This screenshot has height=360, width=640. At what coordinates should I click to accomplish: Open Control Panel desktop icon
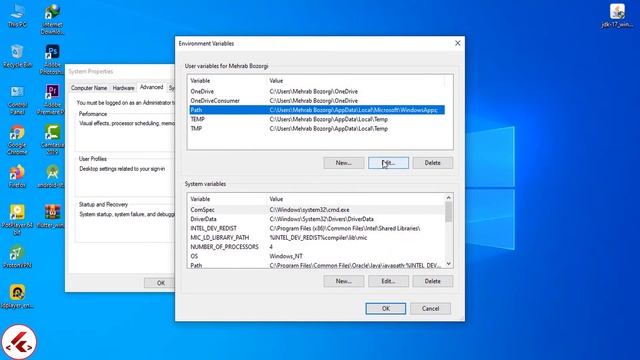pyautogui.click(x=17, y=100)
